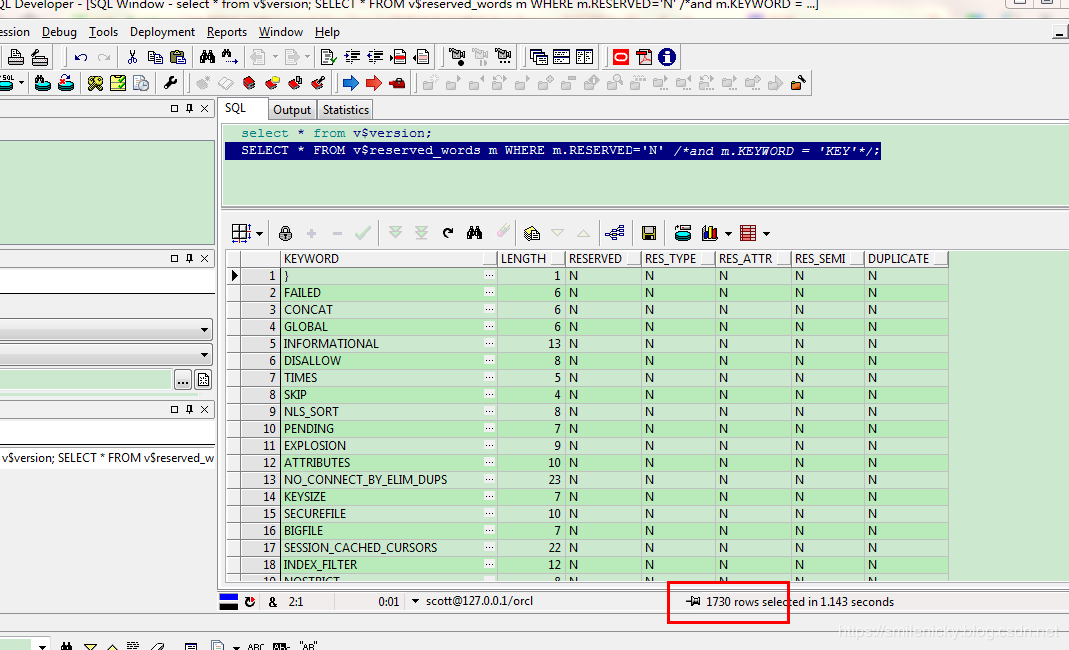
Task: Click the wrench Preferences icon
Action: click(x=170, y=83)
